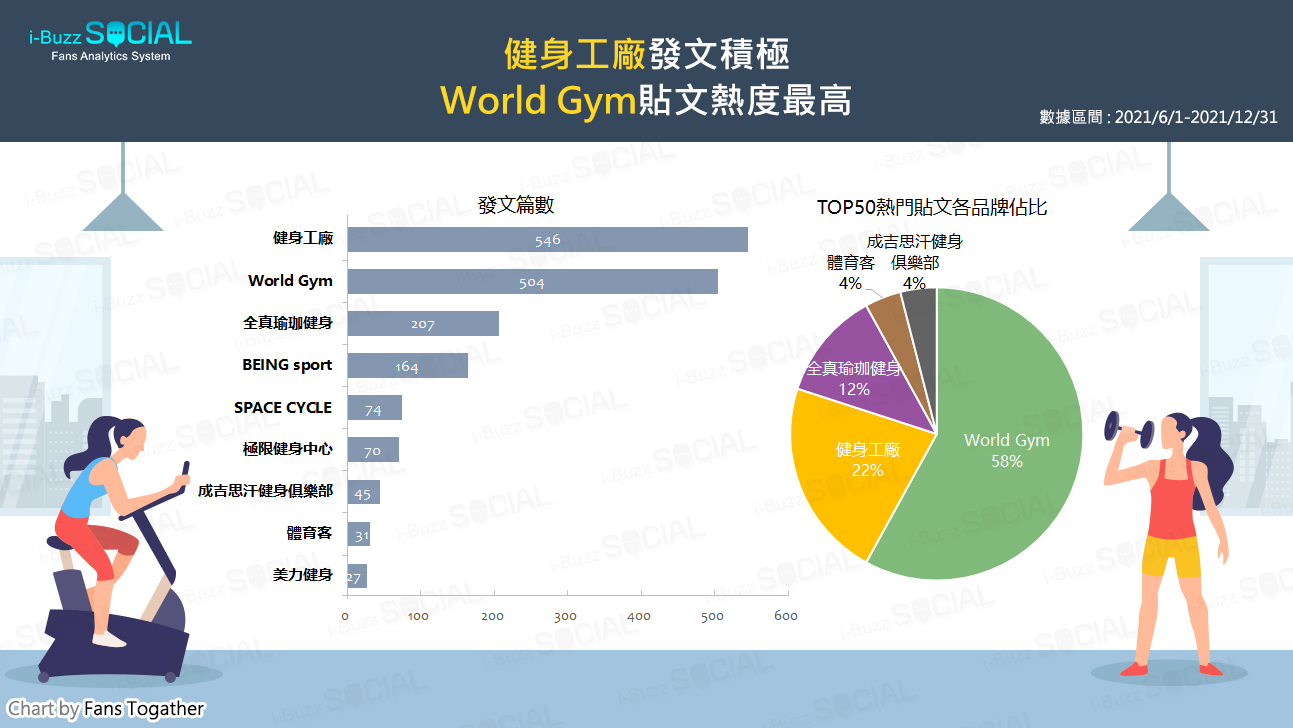Click the i-Buzz SOCIAL logo

click(110, 41)
